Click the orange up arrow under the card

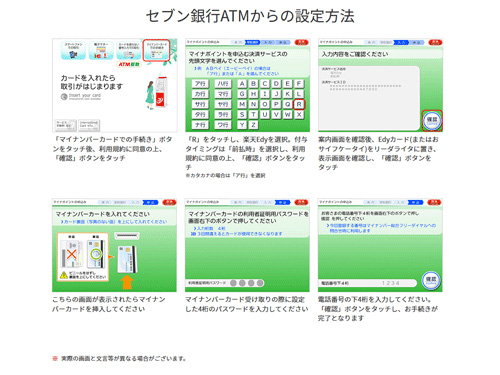pos(127,282)
